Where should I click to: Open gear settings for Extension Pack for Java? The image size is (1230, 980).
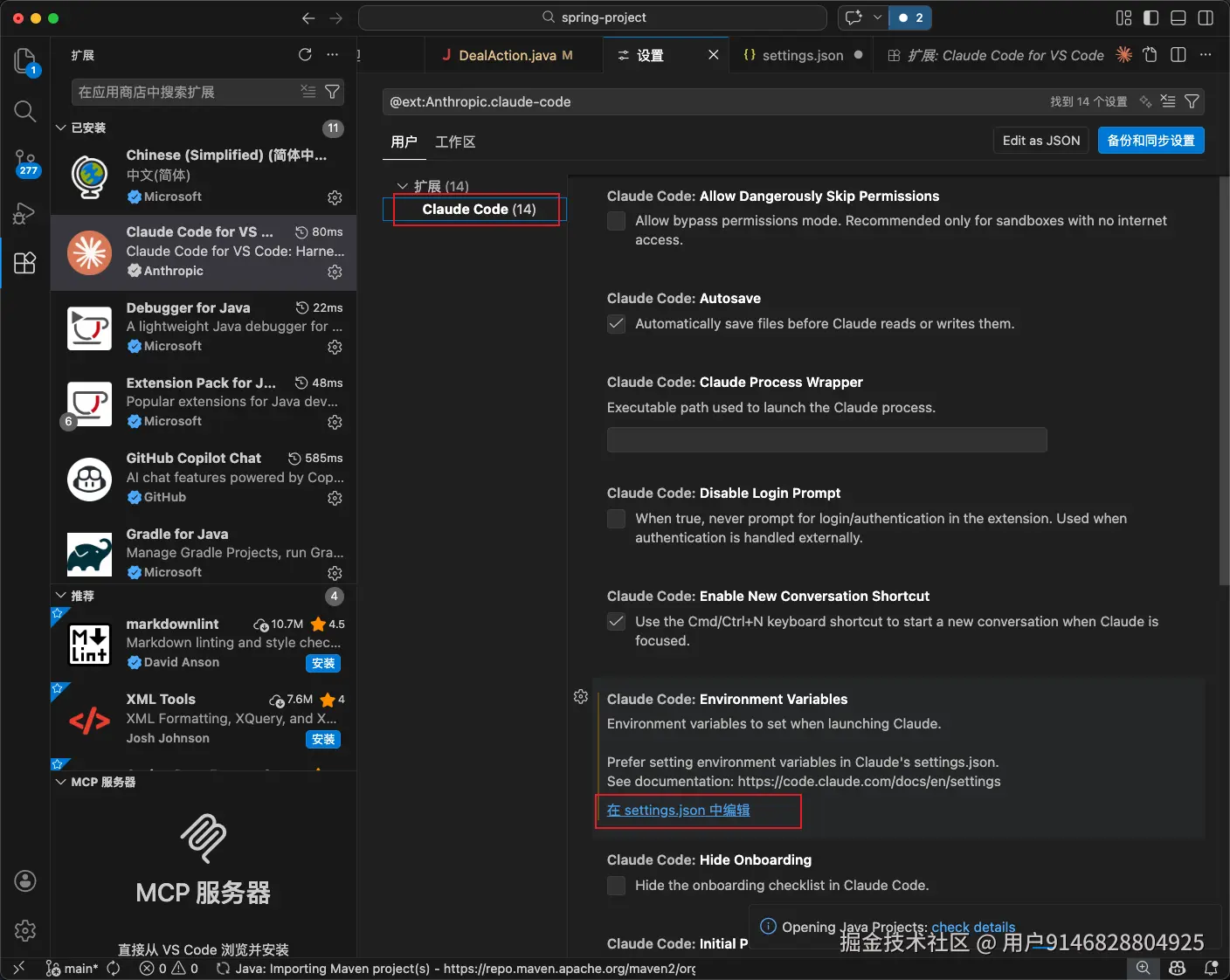click(x=335, y=422)
